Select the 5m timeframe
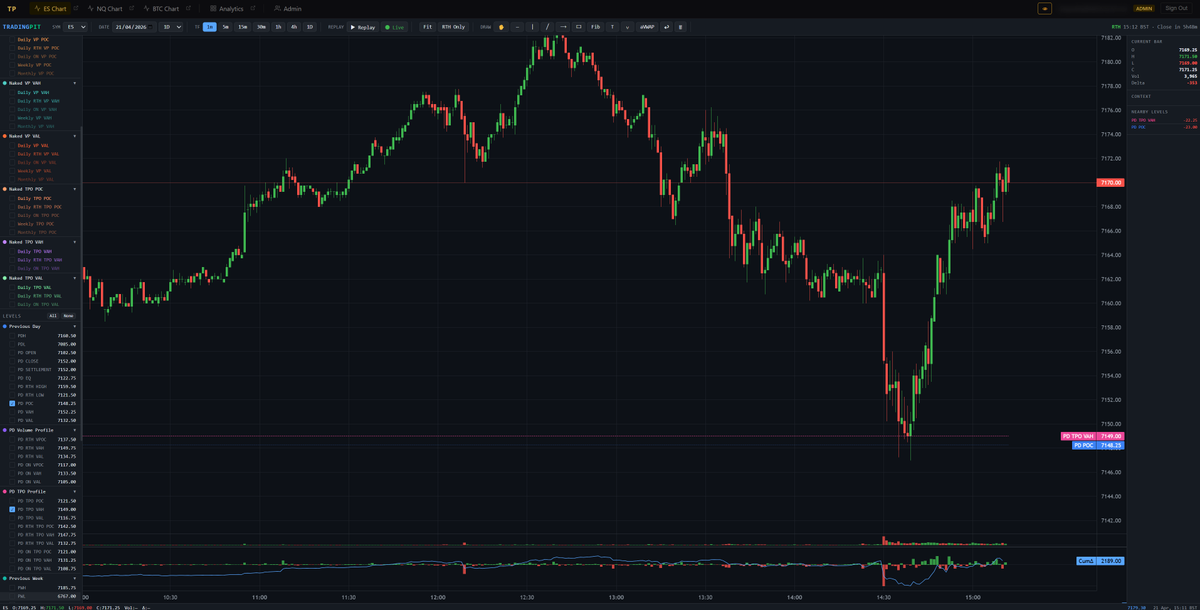The image size is (1200, 610). pos(225,27)
